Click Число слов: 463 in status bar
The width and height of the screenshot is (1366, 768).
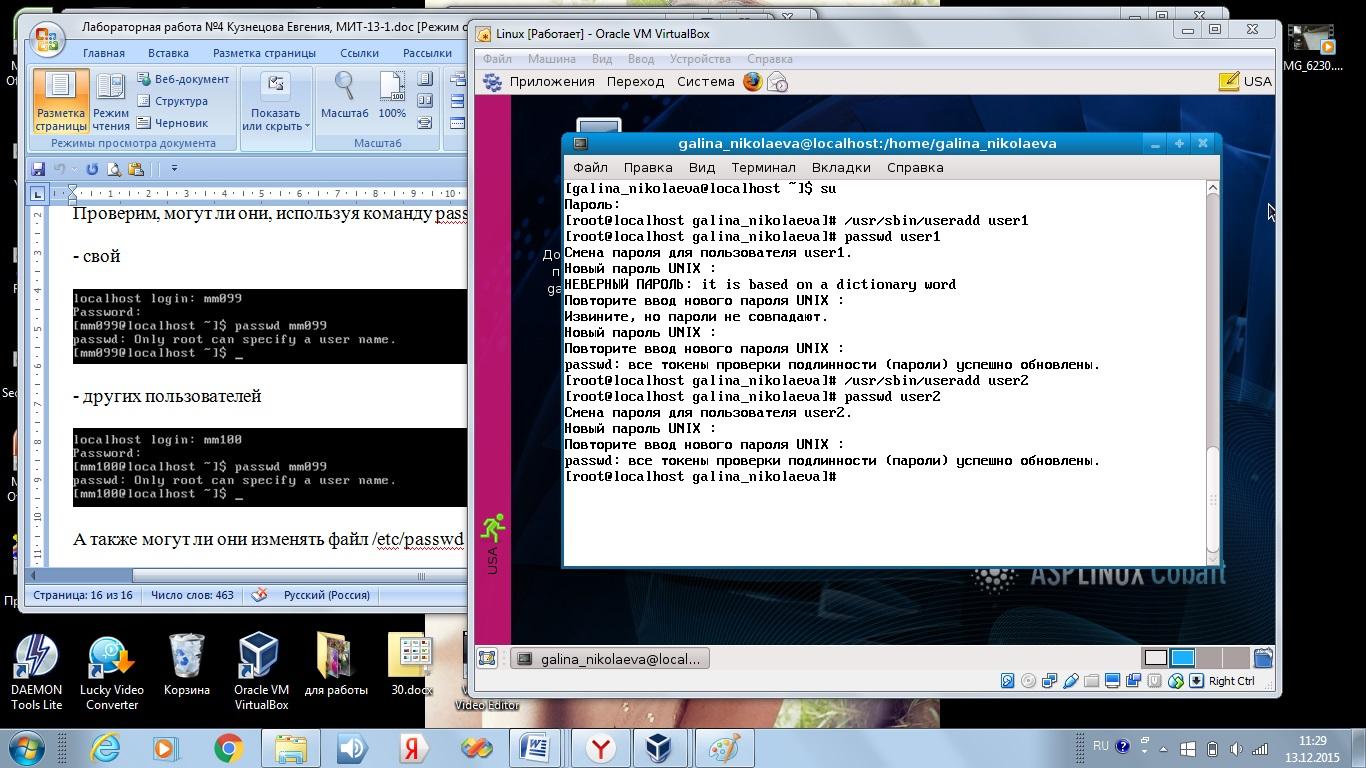(192, 595)
